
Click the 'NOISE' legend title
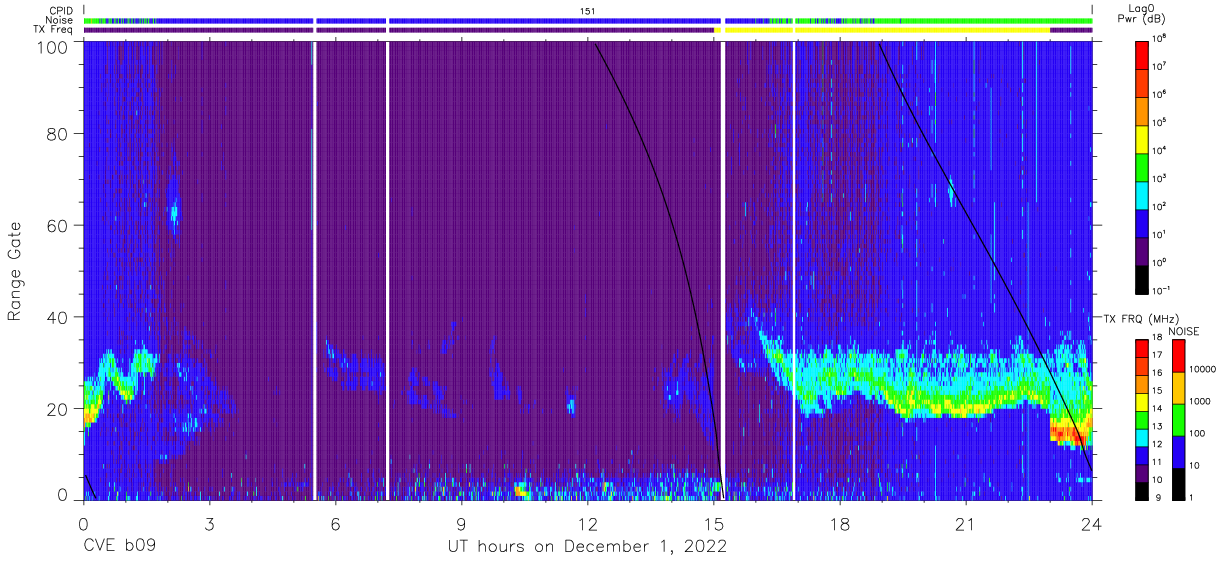point(1183,331)
